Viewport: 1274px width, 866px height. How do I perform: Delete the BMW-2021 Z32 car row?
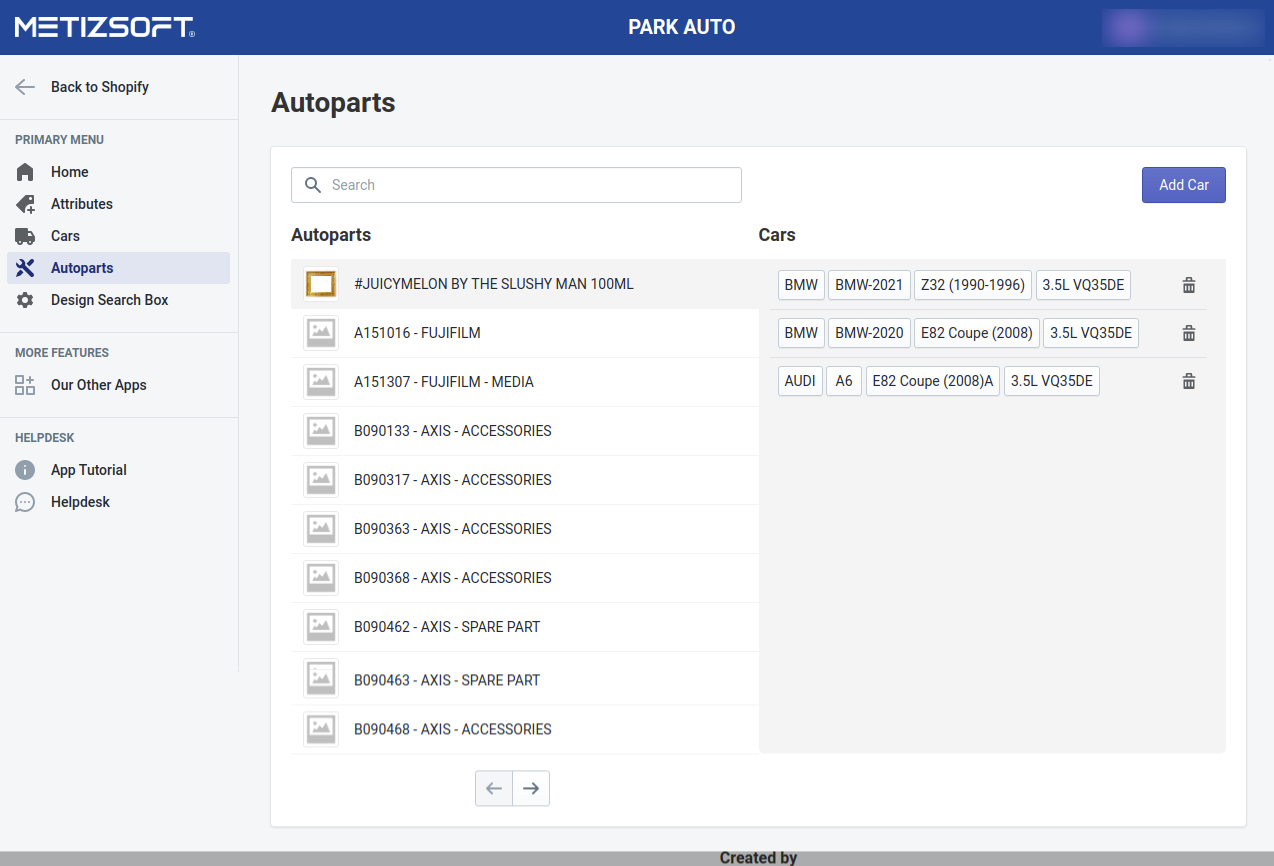point(1188,285)
